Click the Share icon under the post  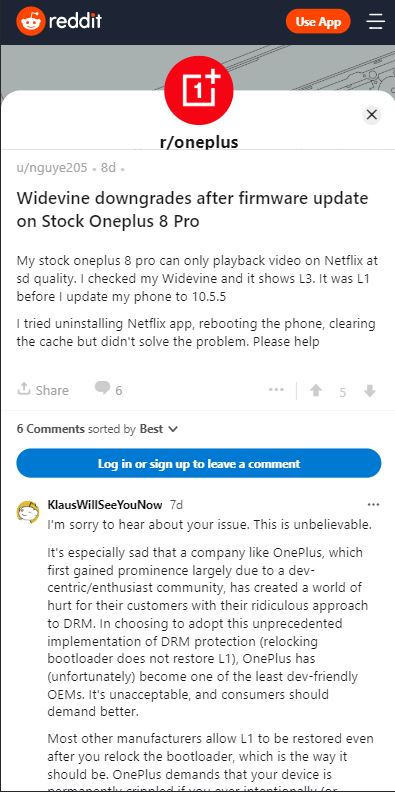click(x=24, y=389)
